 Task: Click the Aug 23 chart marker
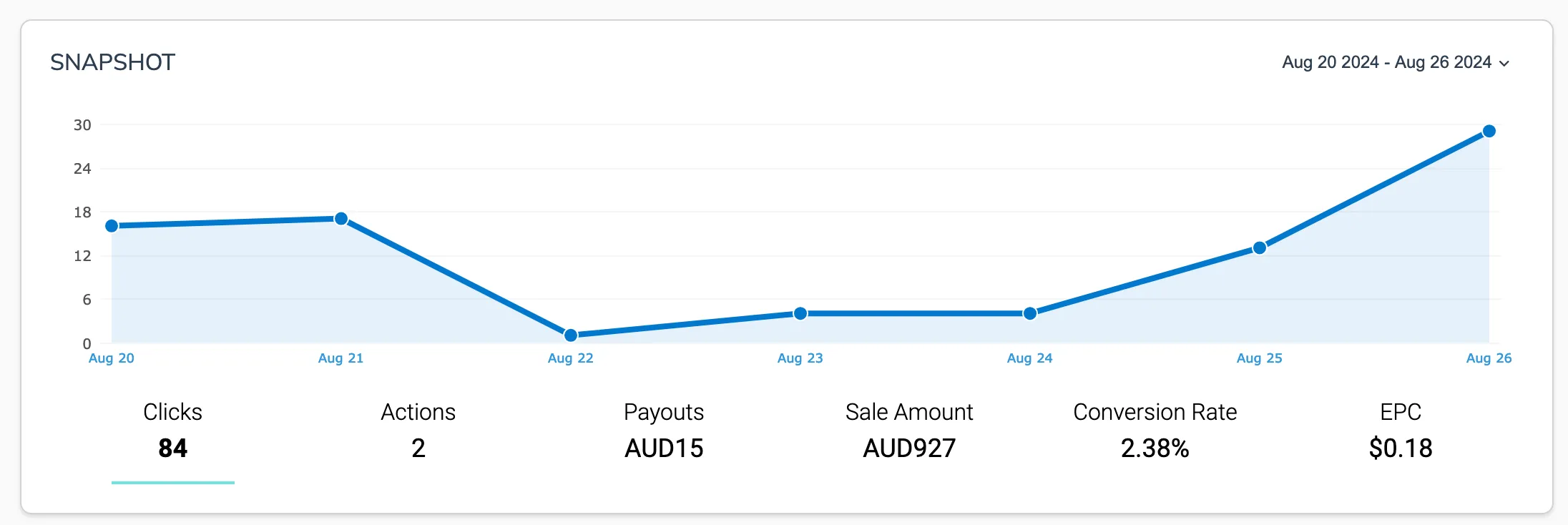click(x=800, y=313)
